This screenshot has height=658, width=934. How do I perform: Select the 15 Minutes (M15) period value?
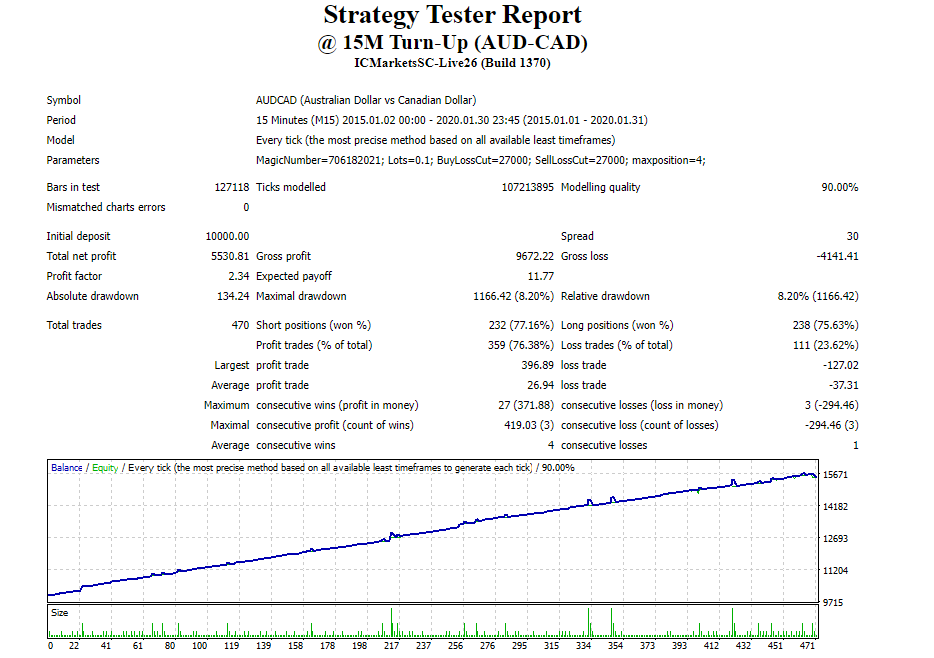(452, 120)
